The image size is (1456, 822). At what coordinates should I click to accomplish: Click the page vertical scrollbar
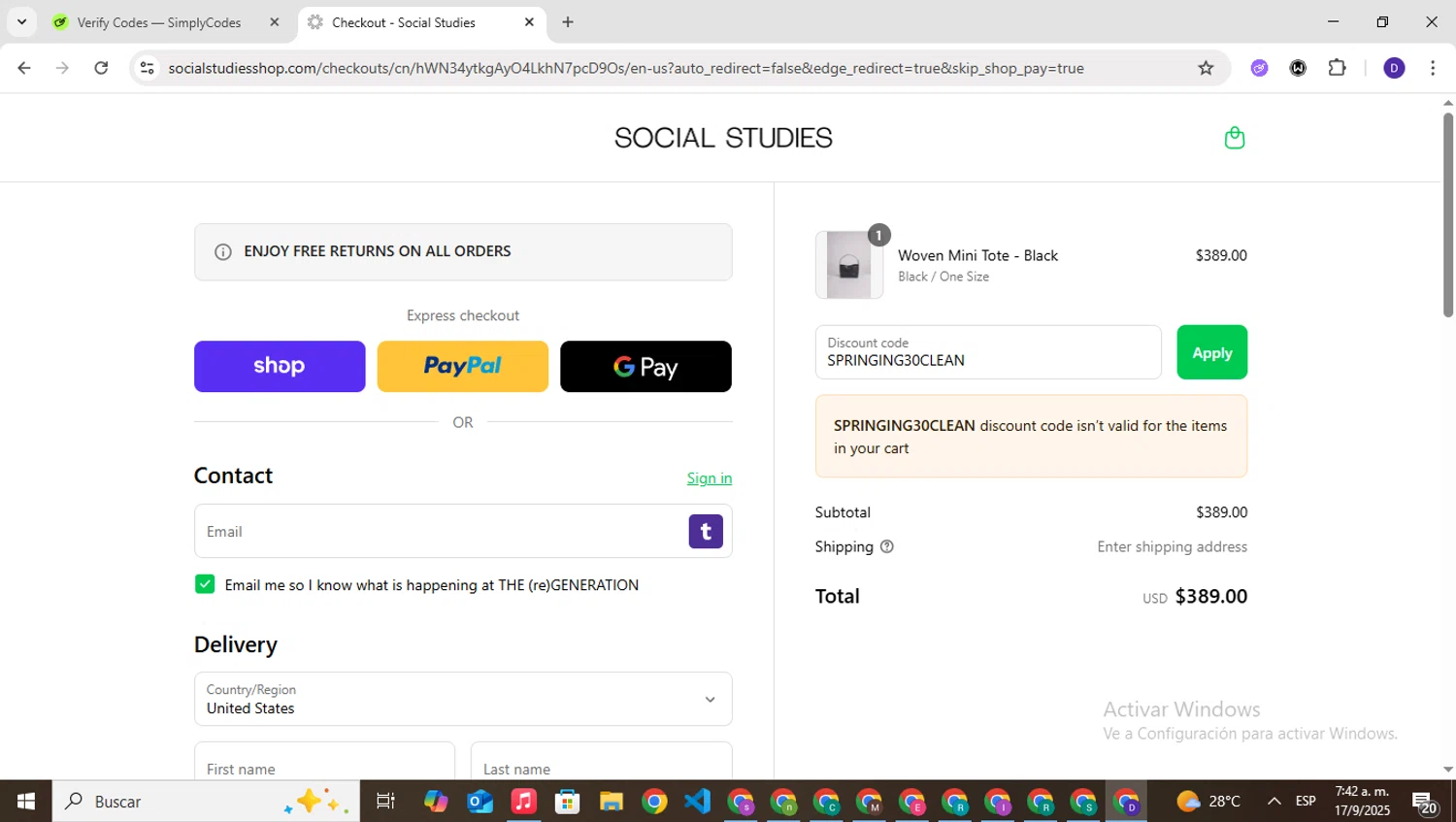tap(1448, 215)
